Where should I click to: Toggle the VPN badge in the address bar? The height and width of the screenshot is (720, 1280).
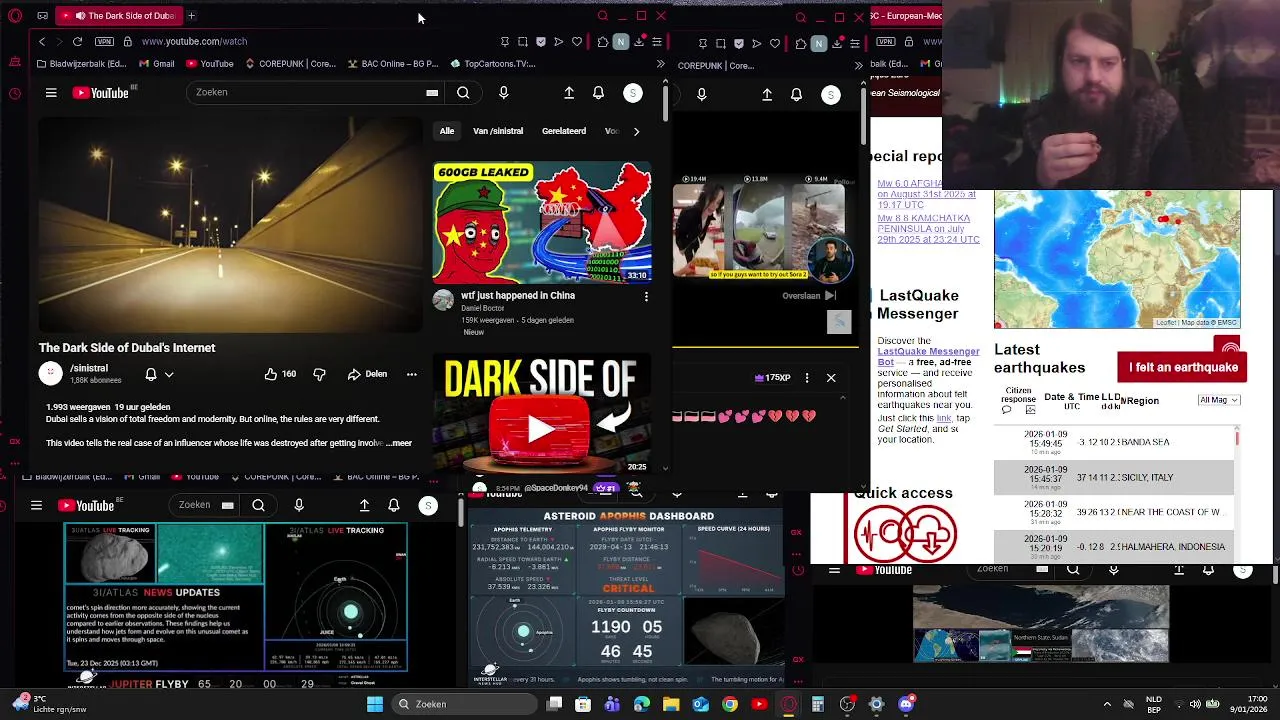(x=104, y=42)
